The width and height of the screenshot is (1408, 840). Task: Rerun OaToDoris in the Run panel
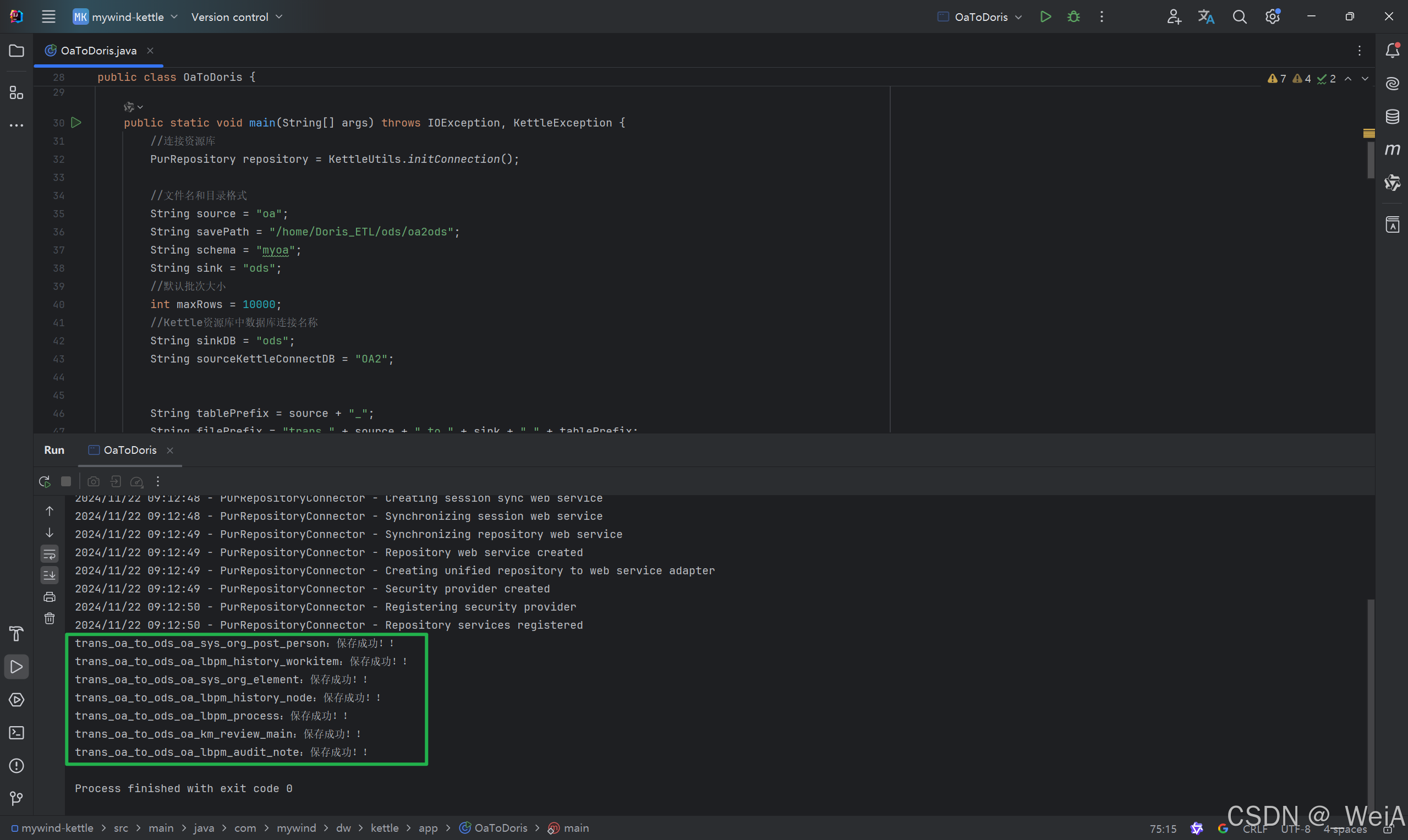44,481
